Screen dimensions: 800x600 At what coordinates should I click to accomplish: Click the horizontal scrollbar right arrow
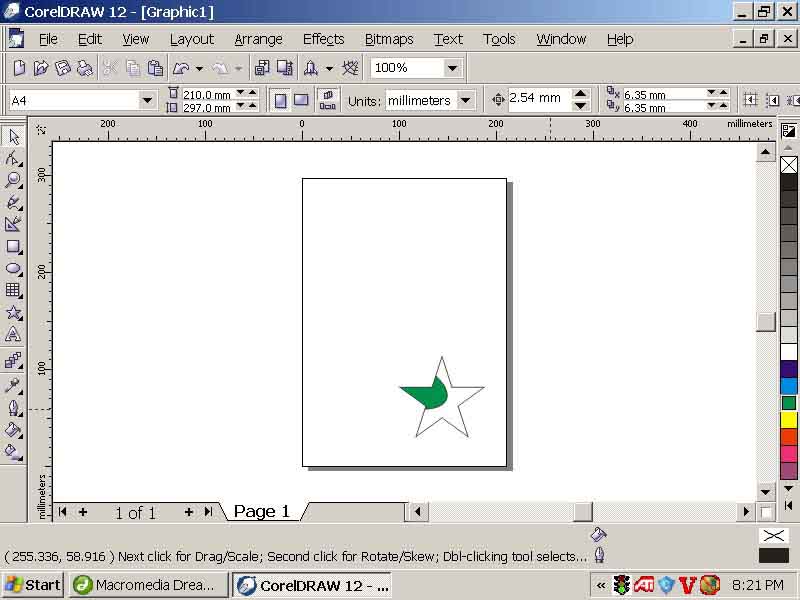tap(746, 511)
